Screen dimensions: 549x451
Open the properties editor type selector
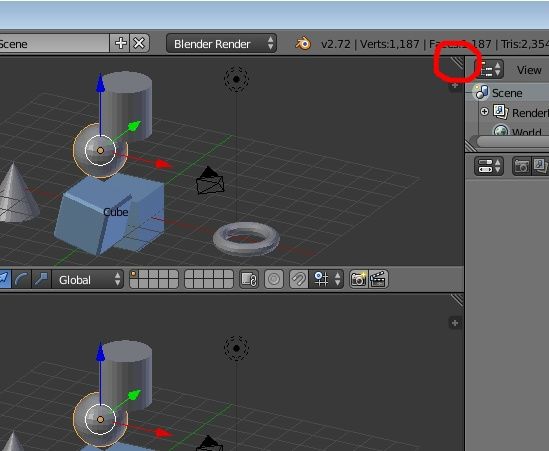click(x=489, y=166)
